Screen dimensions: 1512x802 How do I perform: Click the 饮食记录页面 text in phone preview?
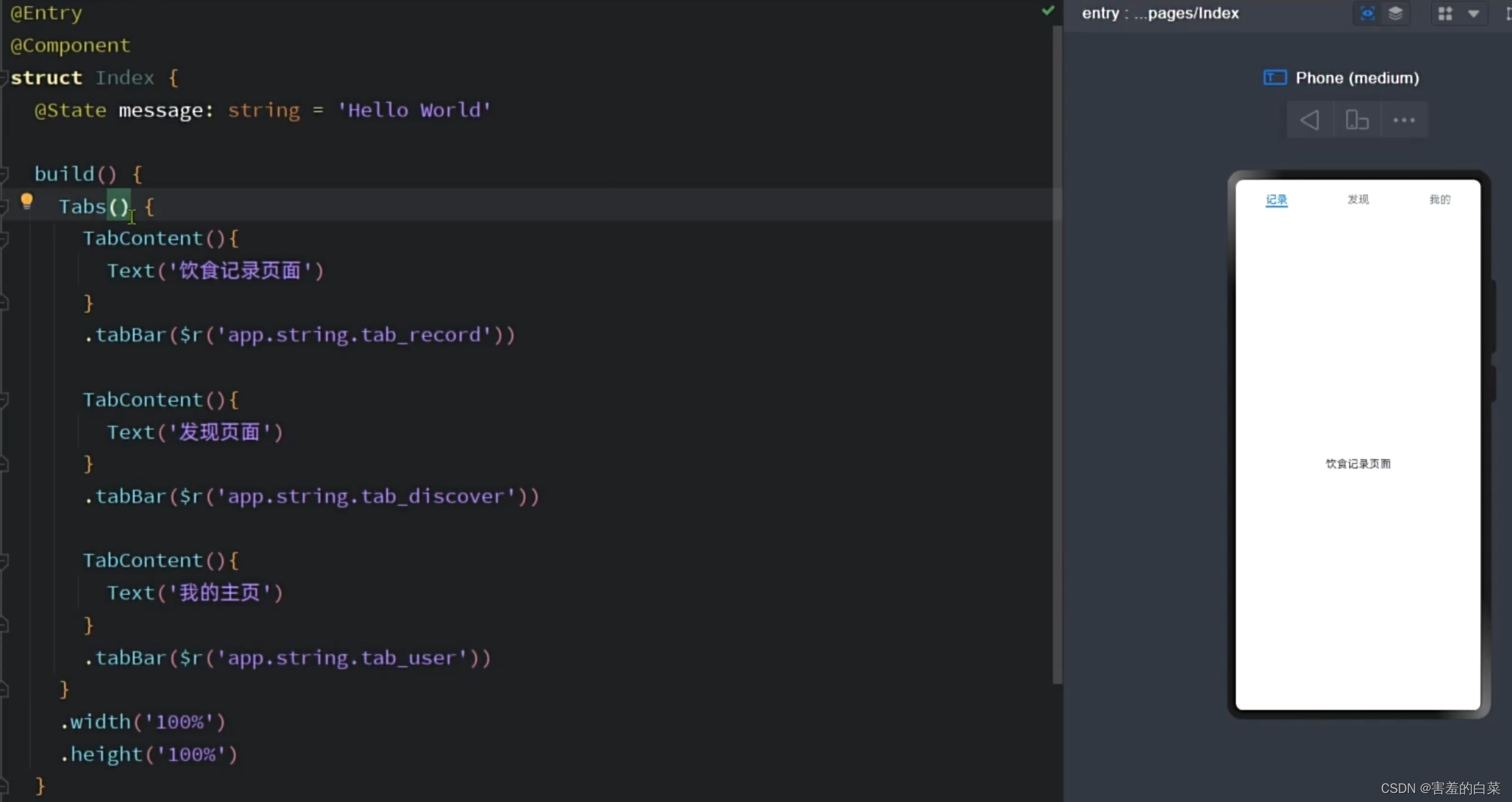1357,464
